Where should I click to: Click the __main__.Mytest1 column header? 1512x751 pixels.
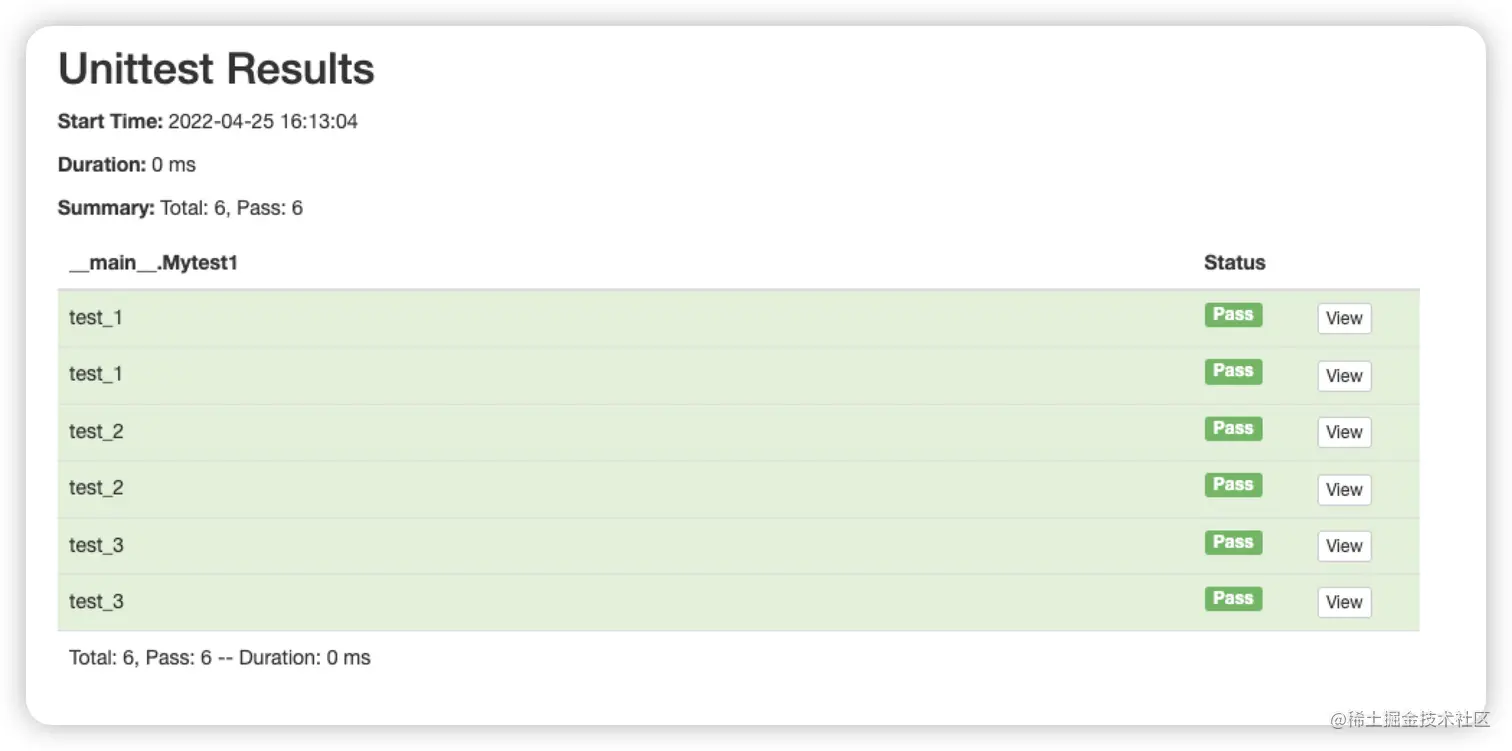click(153, 263)
